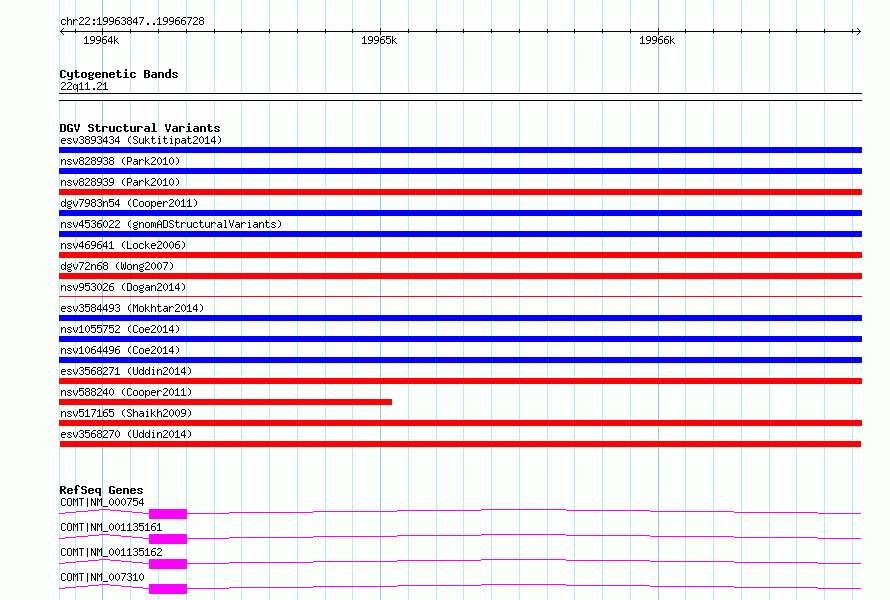The image size is (890, 600).
Task: Click the DGV Structural Variants track title
Action: pyautogui.click(x=140, y=128)
